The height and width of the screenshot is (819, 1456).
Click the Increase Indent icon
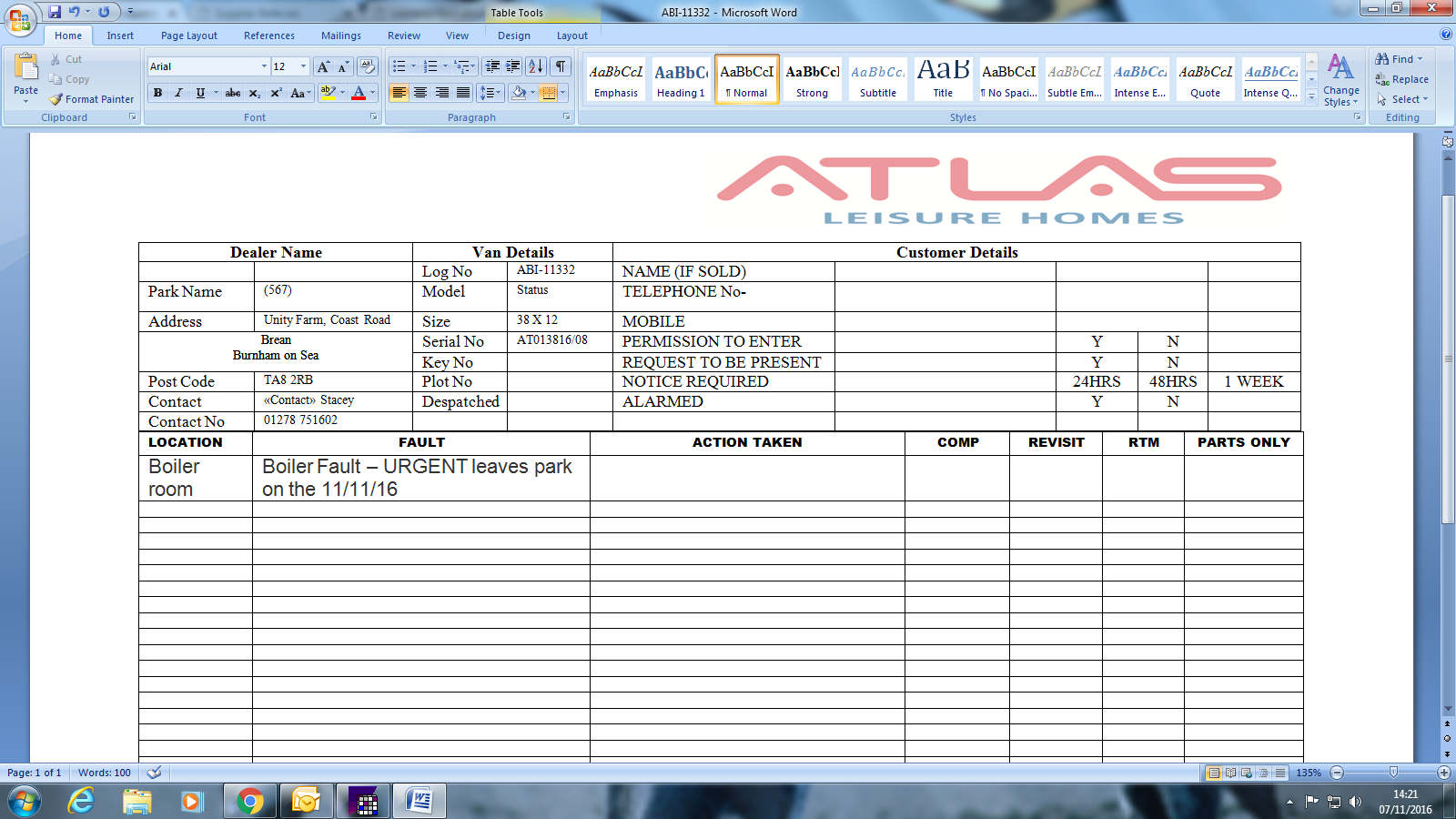513,66
